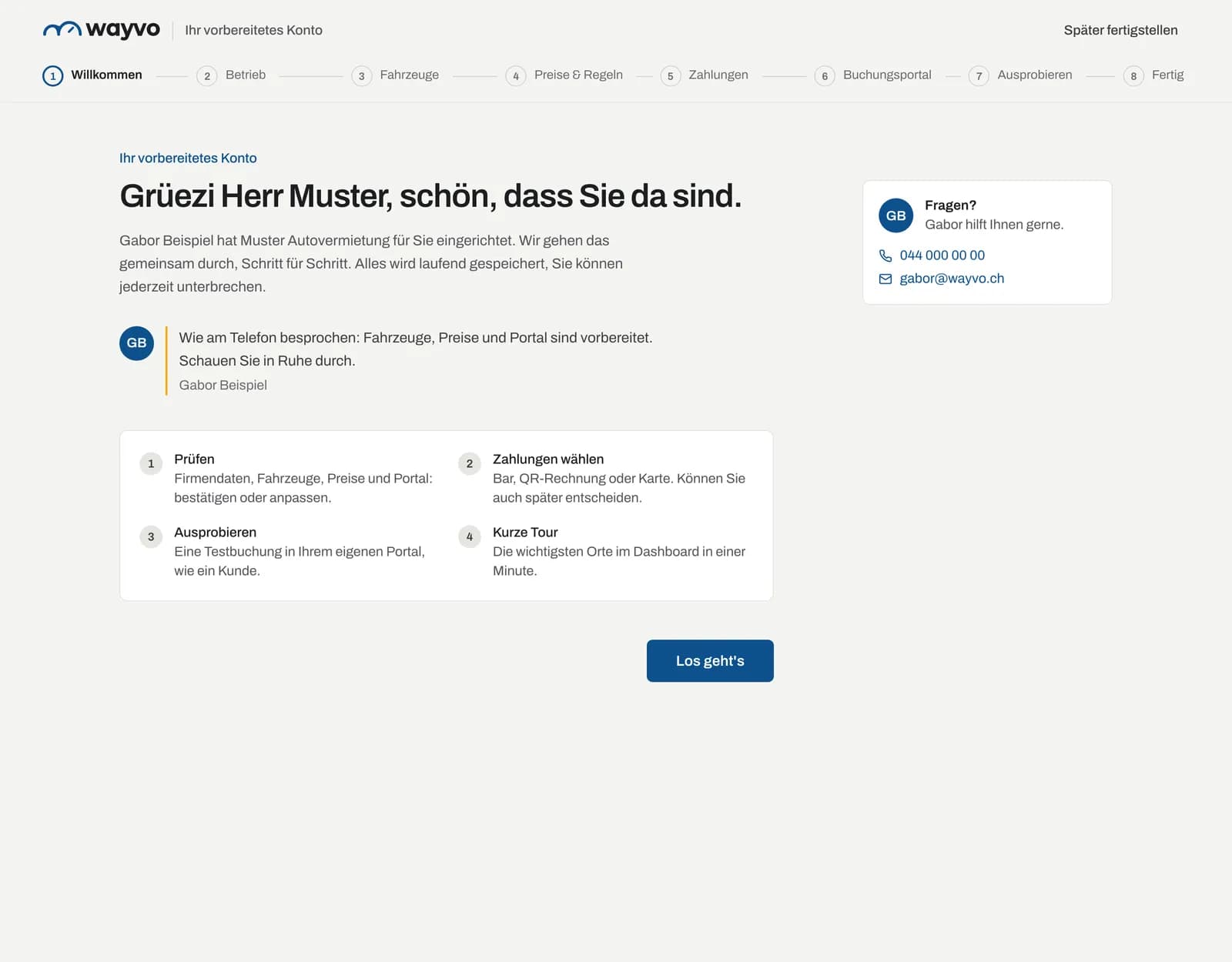Go to the Ausprobieren step in the stepper
Viewport: 1232px width, 962px height.
click(x=1020, y=75)
